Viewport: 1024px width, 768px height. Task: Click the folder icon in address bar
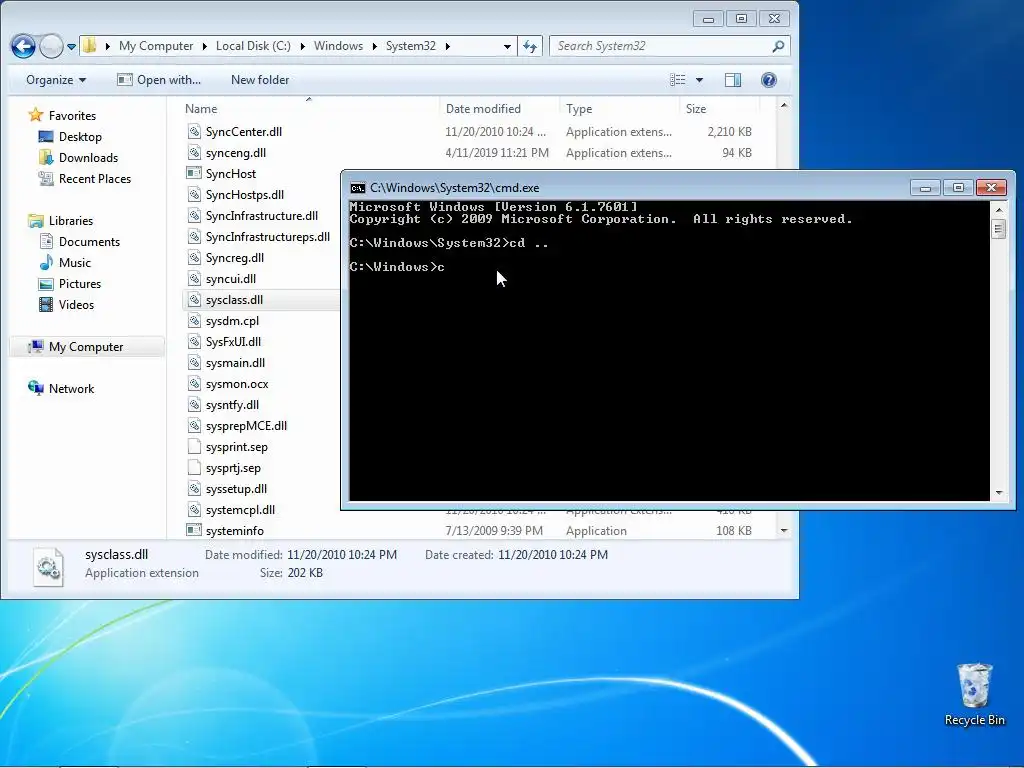click(89, 46)
